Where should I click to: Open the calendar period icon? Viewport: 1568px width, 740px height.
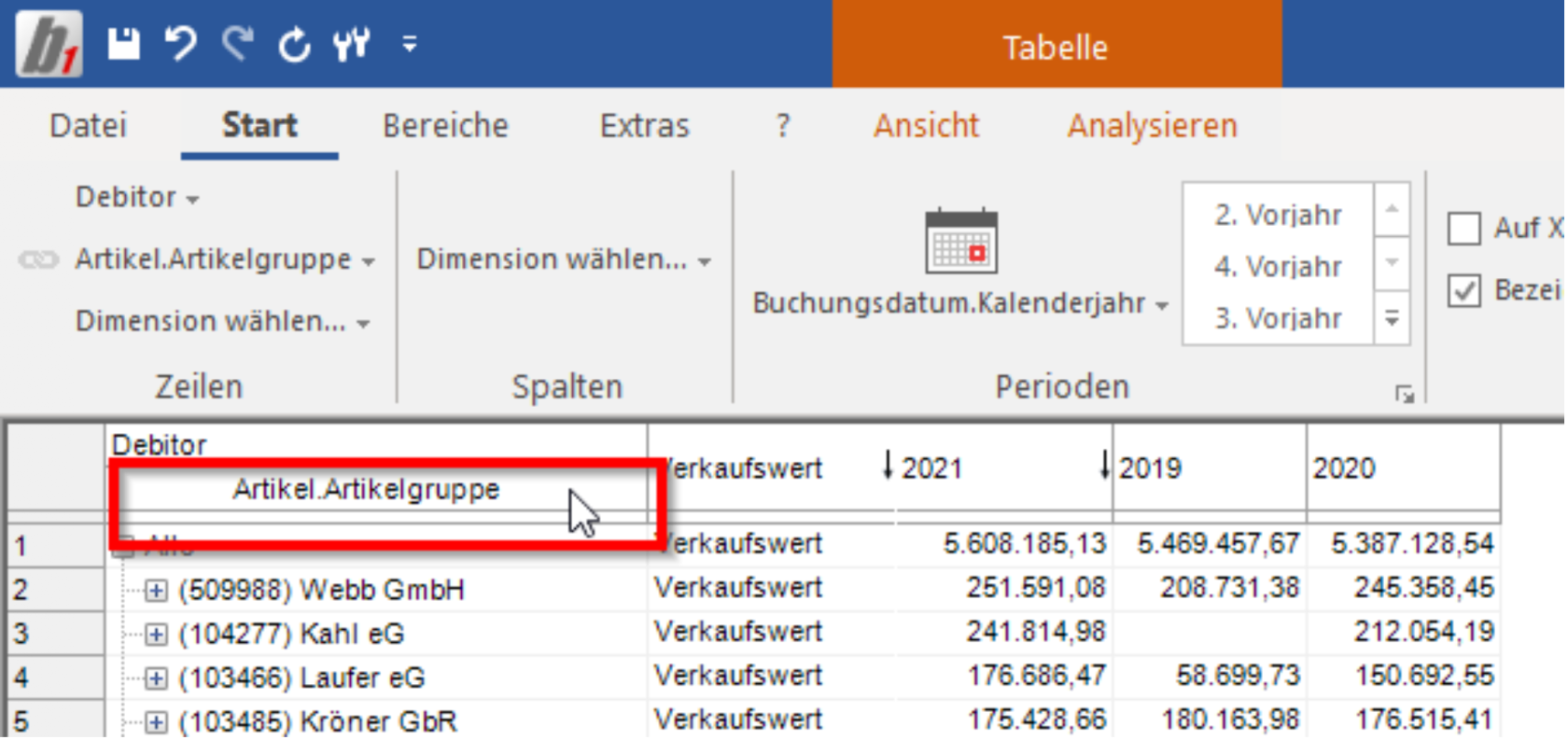(961, 241)
